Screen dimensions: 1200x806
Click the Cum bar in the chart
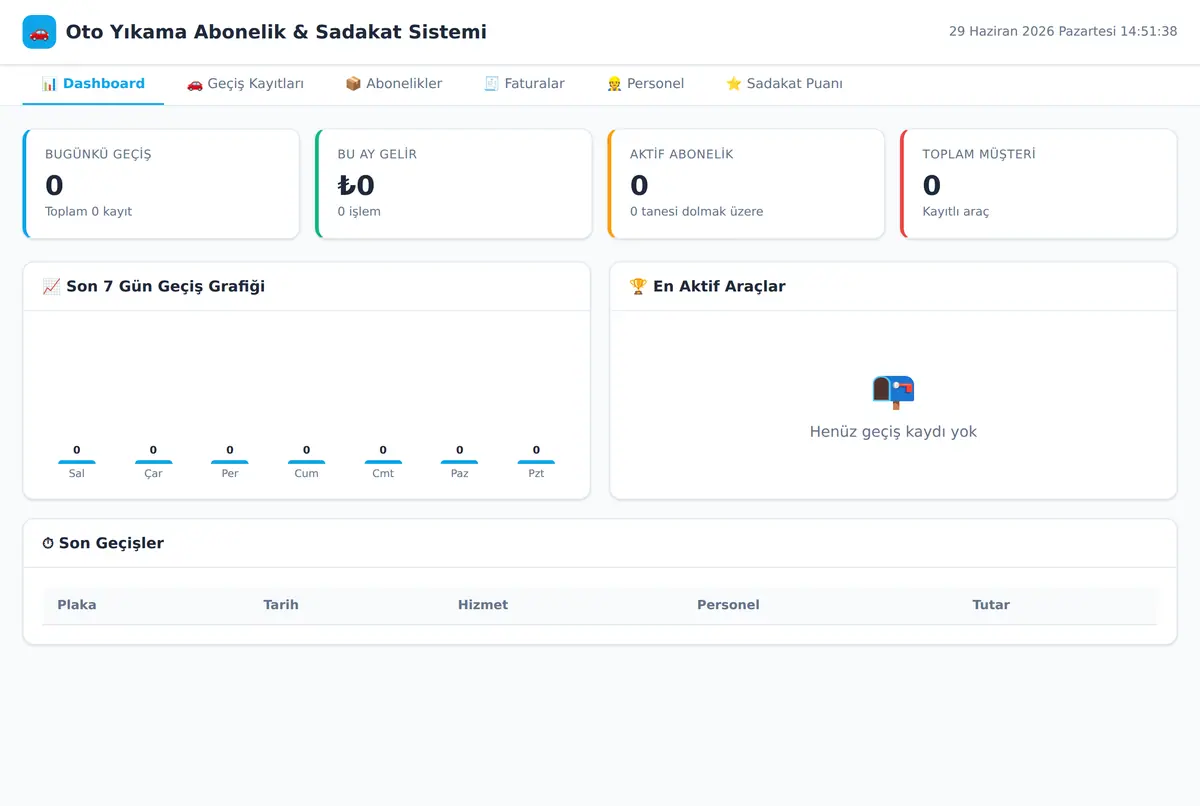[306, 462]
